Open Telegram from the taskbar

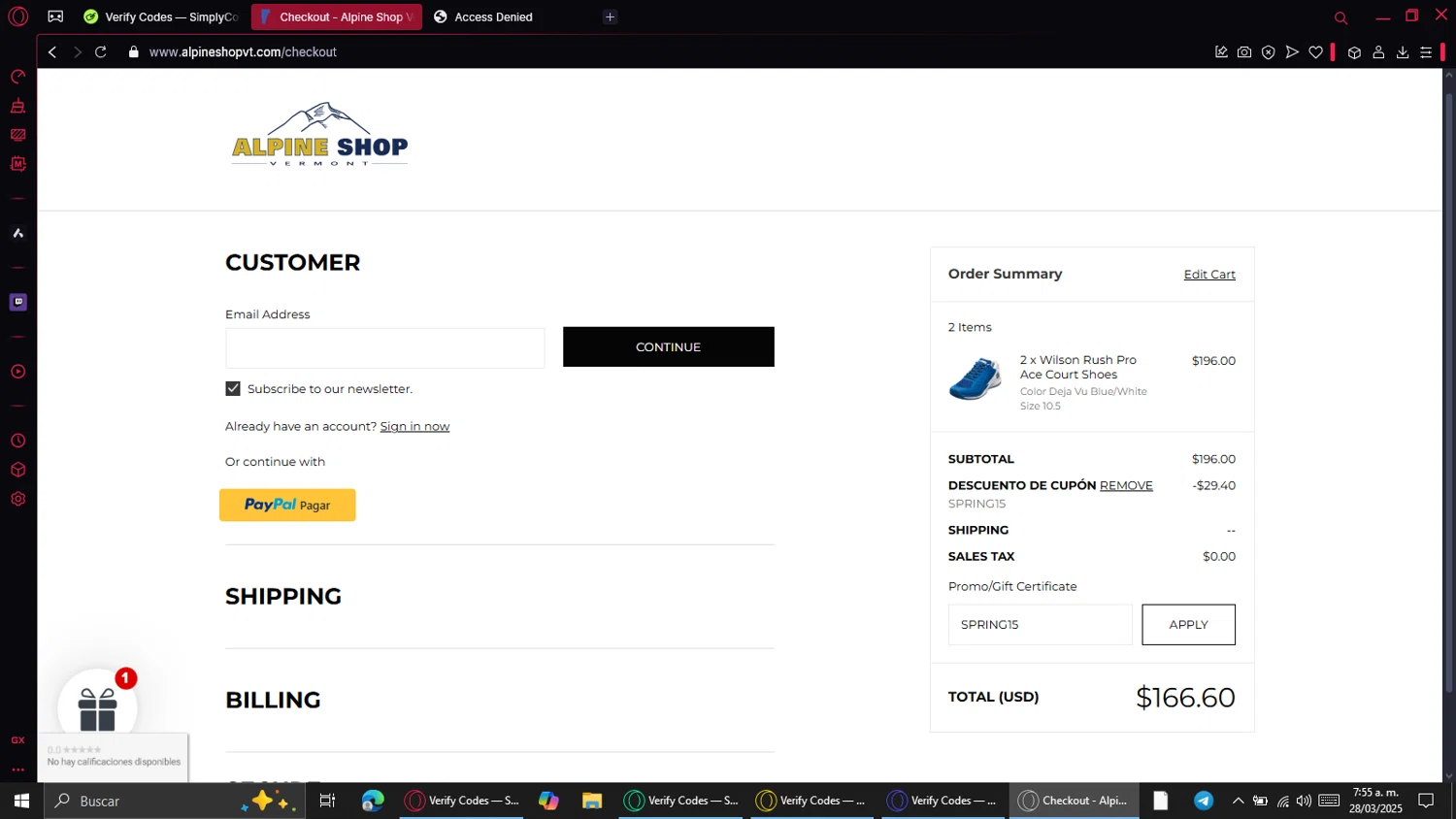pyautogui.click(x=1204, y=801)
